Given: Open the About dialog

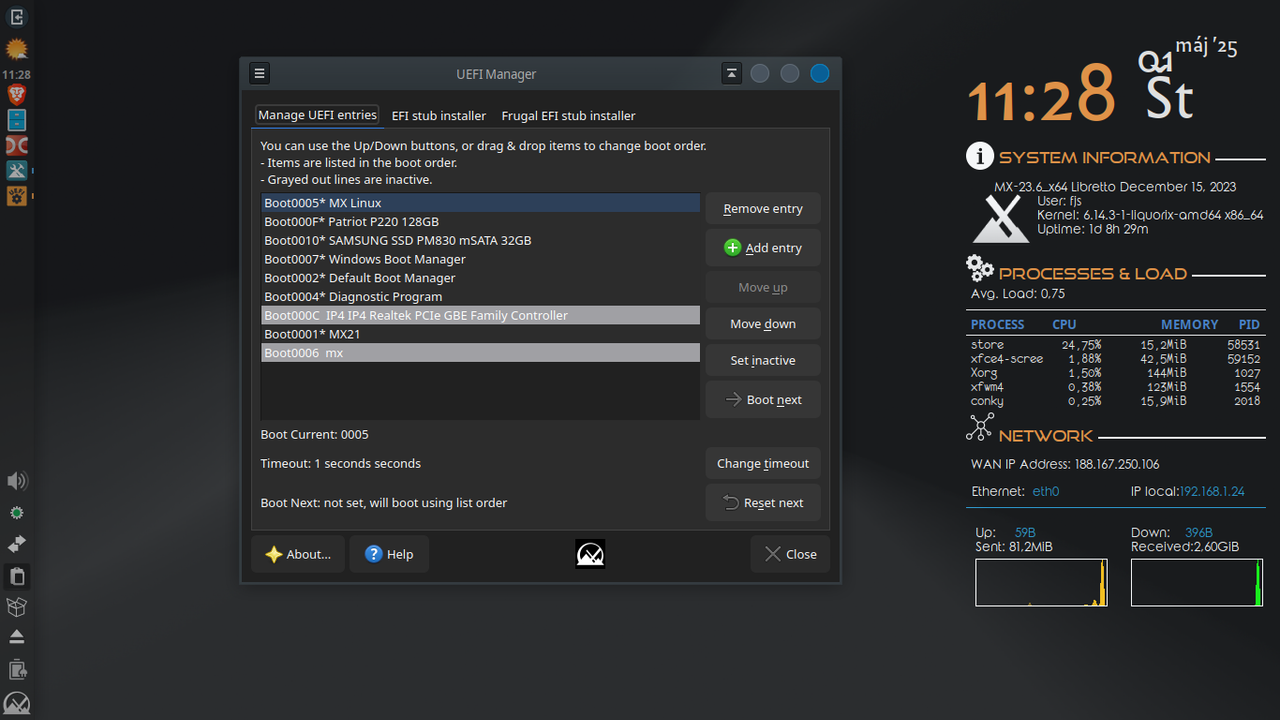Looking at the screenshot, I should coord(298,554).
